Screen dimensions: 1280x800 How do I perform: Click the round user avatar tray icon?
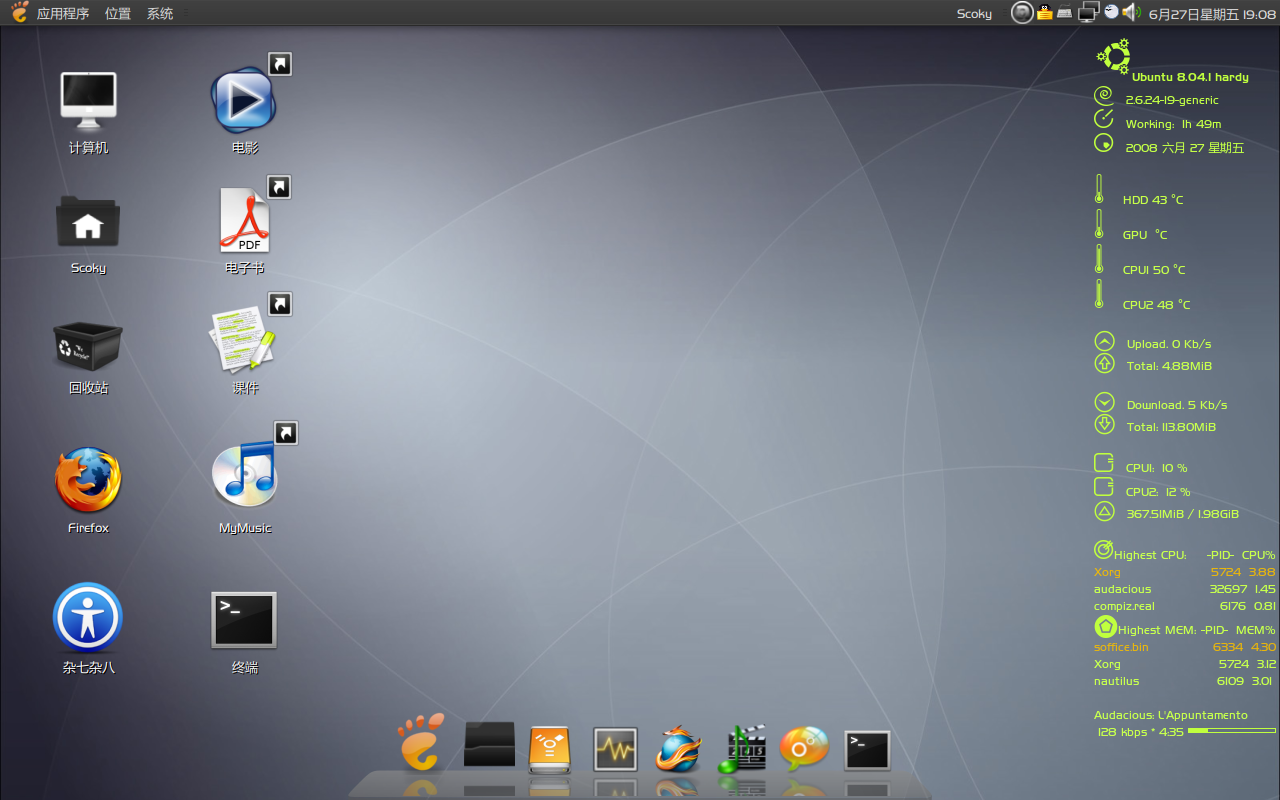[x=1022, y=13]
